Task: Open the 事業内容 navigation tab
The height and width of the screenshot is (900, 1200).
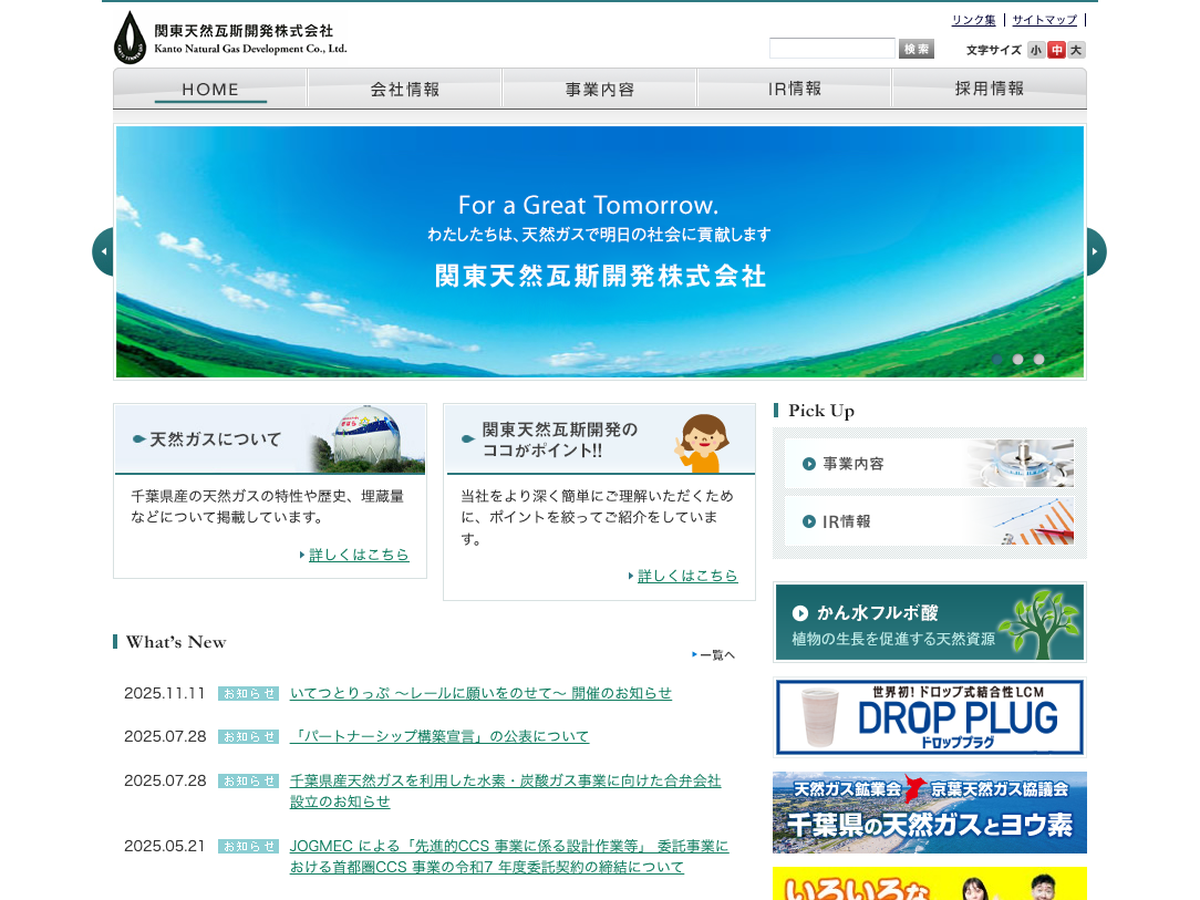Action: click(x=600, y=89)
